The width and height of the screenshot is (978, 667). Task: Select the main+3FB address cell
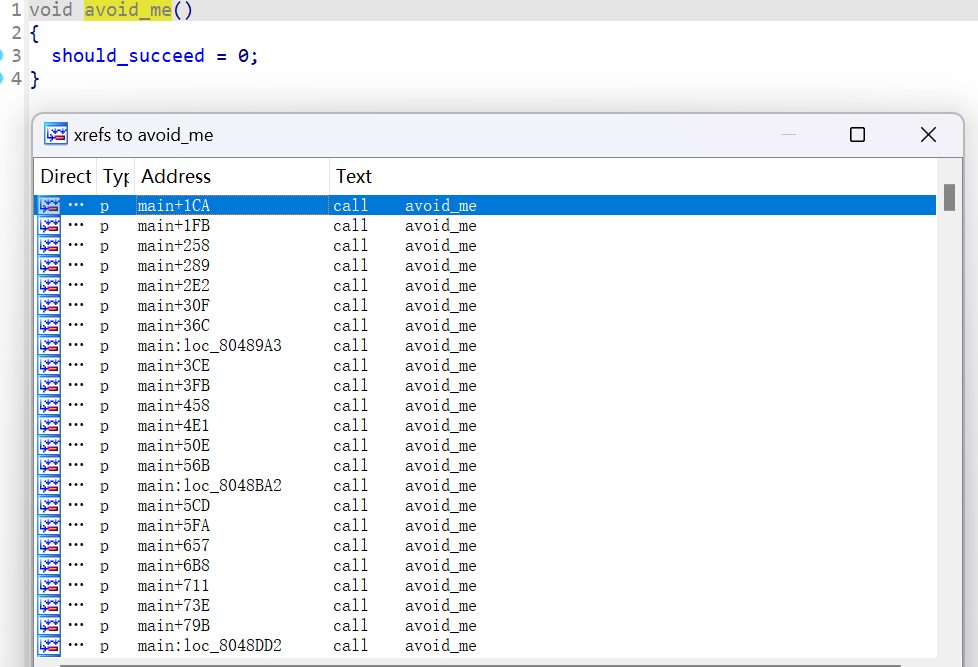[x=232, y=385]
